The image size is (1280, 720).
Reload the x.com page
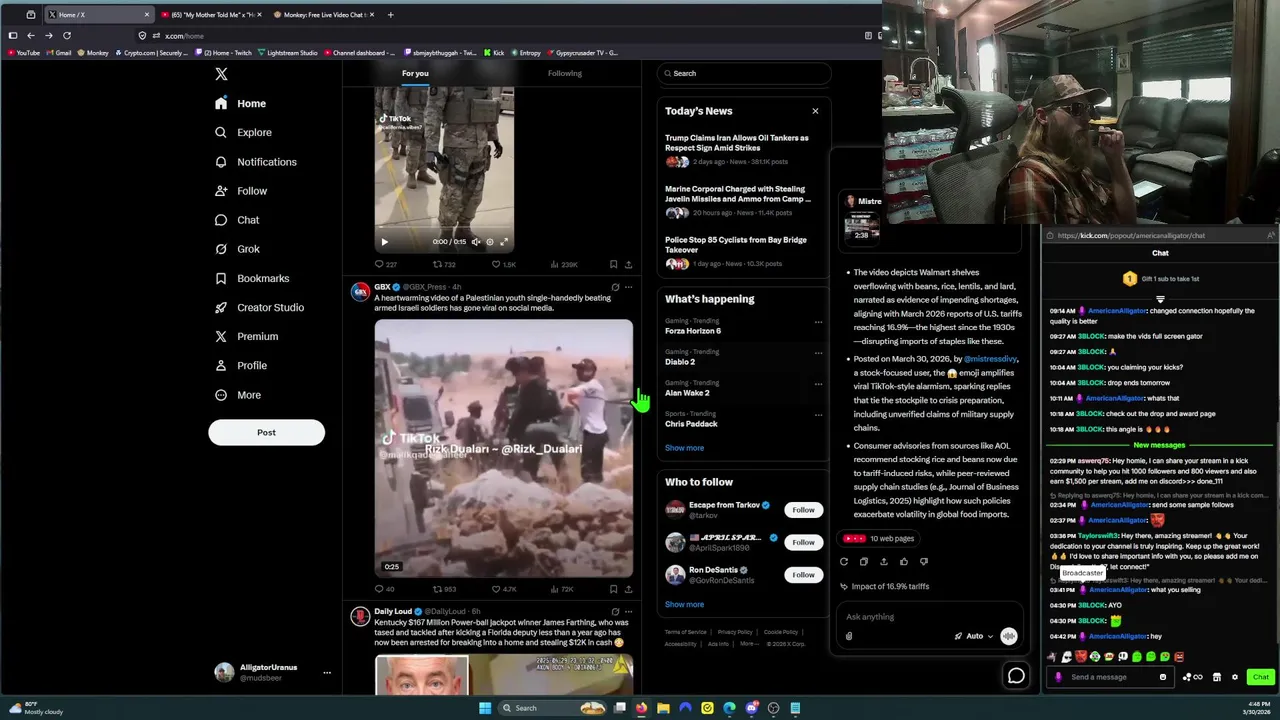[67, 35]
